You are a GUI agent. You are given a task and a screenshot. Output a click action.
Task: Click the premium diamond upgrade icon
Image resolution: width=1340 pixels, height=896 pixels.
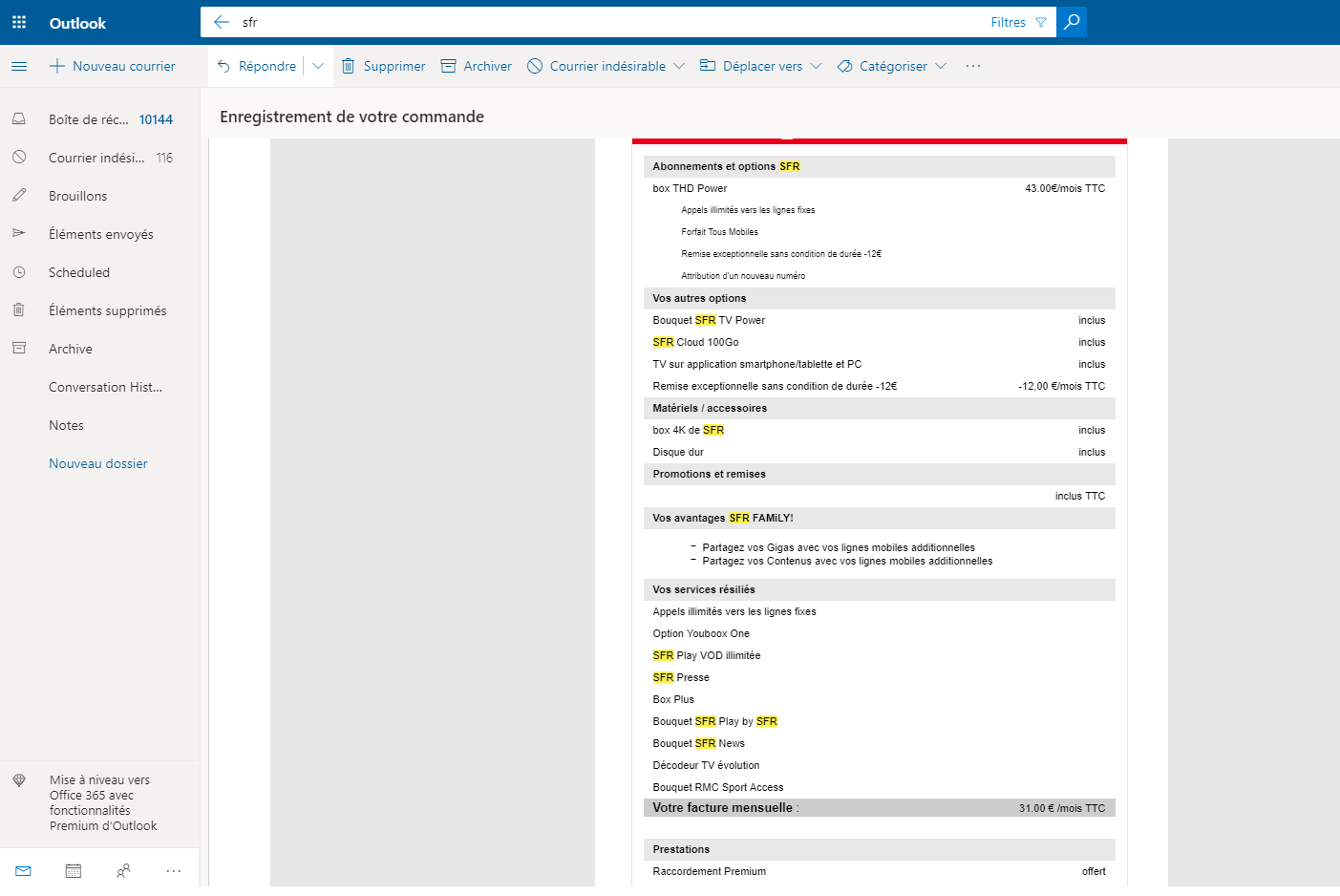(19, 780)
